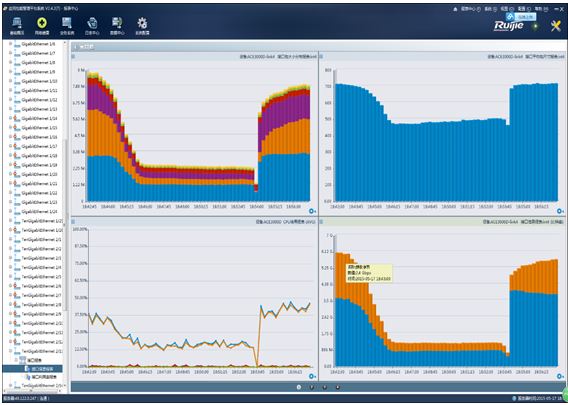Click the device tree horizontal scrollbar
The width and height of the screenshot is (568, 405).
[33, 391]
